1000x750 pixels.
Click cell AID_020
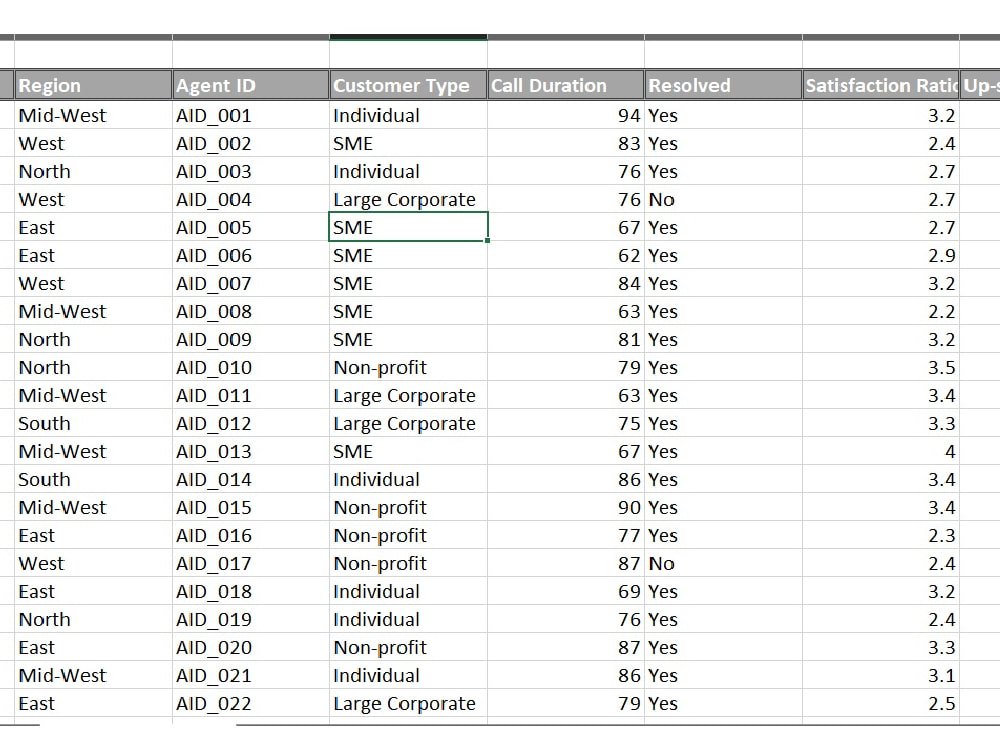coord(251,648)
